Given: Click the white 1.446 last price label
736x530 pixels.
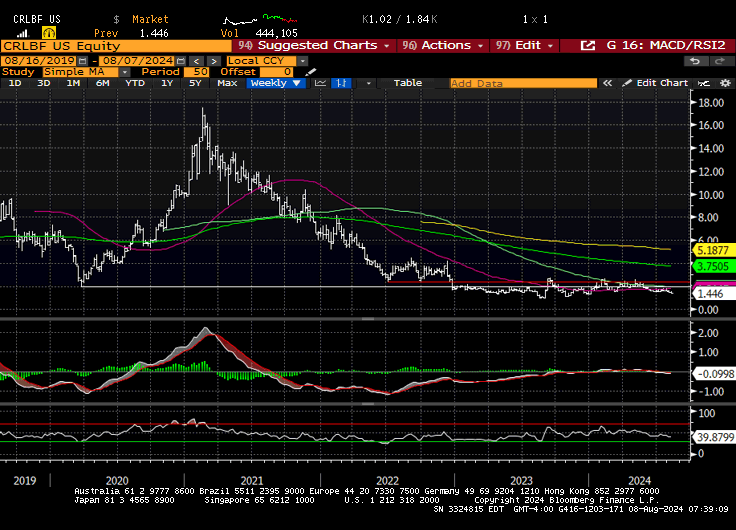Looking at the screenshot, I should pyautogui.click(x=713, y=294).
